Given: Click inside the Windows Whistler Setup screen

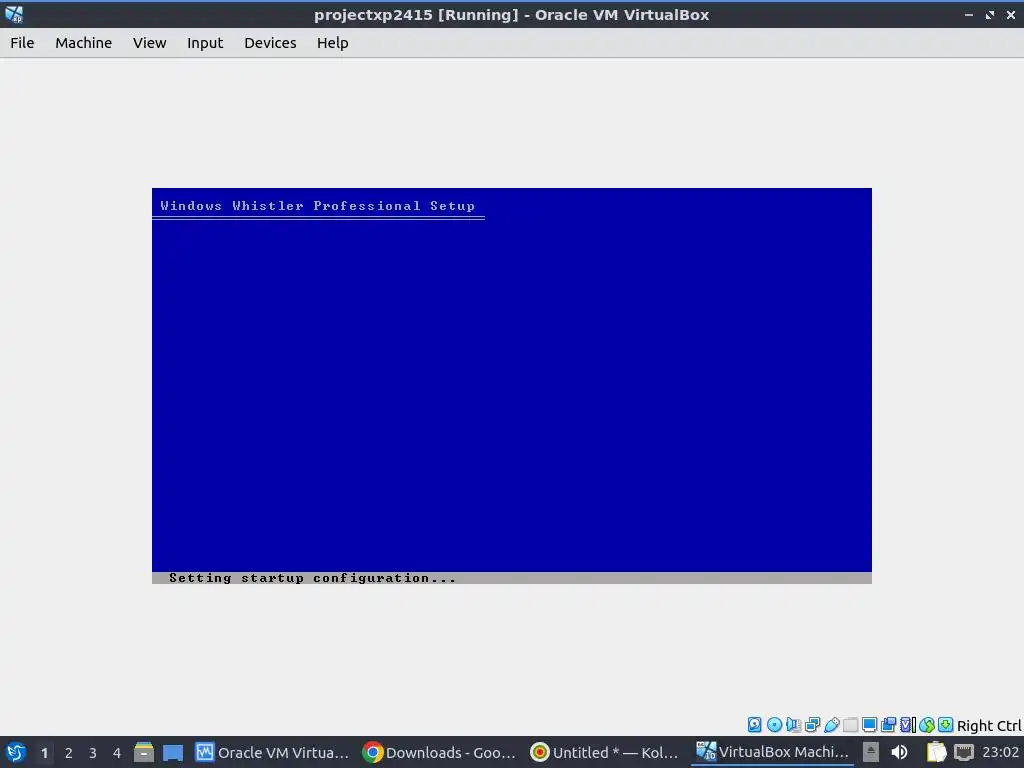Looking at the screenshot, I should [511, 385].
